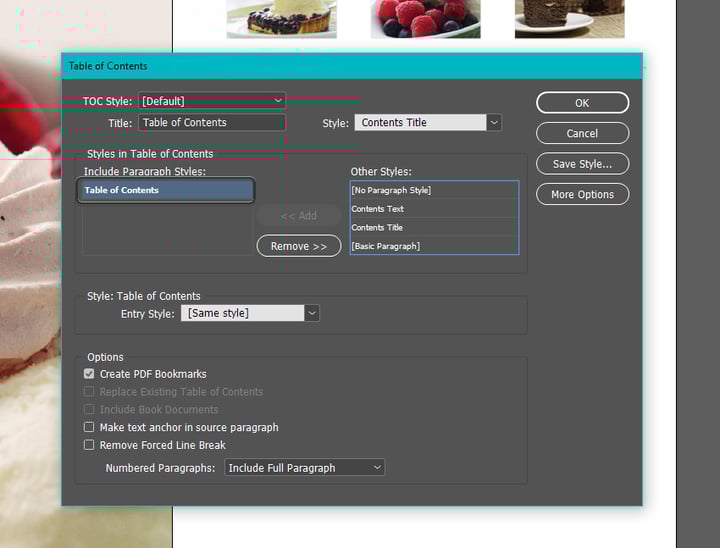Select Table of Contents in included styles

[x=166, y=190]
